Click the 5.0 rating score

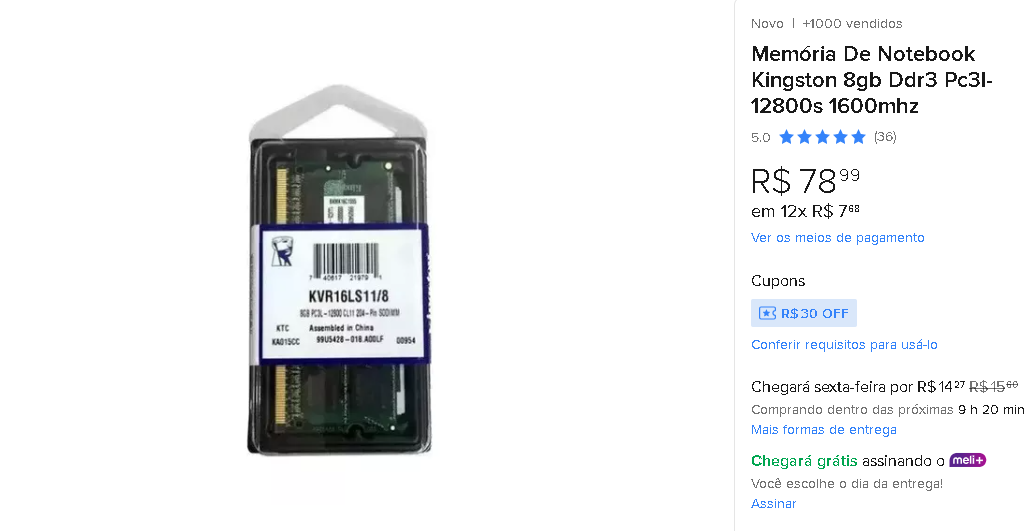click(760, 137)
